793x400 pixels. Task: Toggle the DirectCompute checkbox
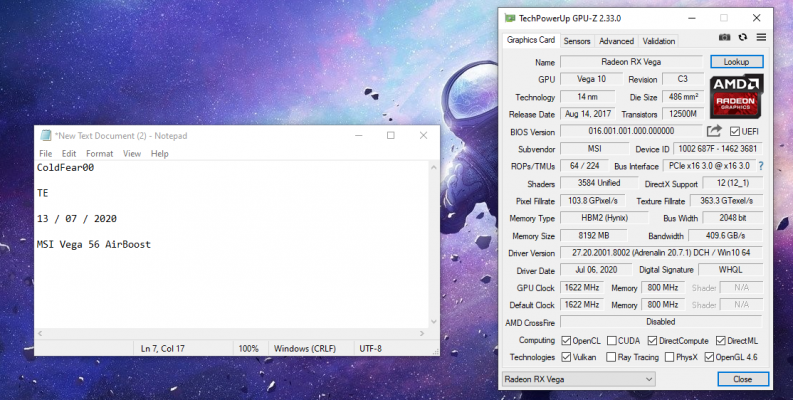(x=652, y=341)
